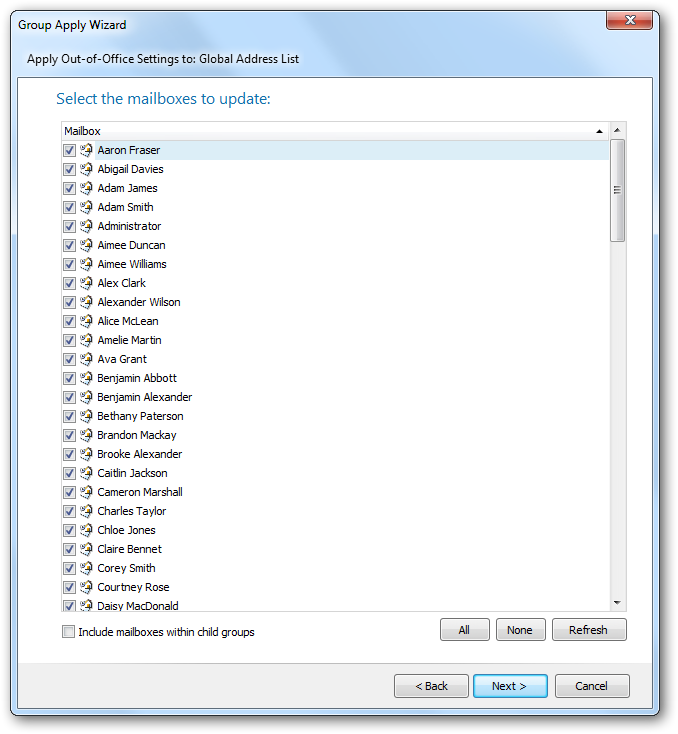The width and height of the screenshot is (678, 734).
Task: Untick Chloe Jones checkbox
Action: 69,530
